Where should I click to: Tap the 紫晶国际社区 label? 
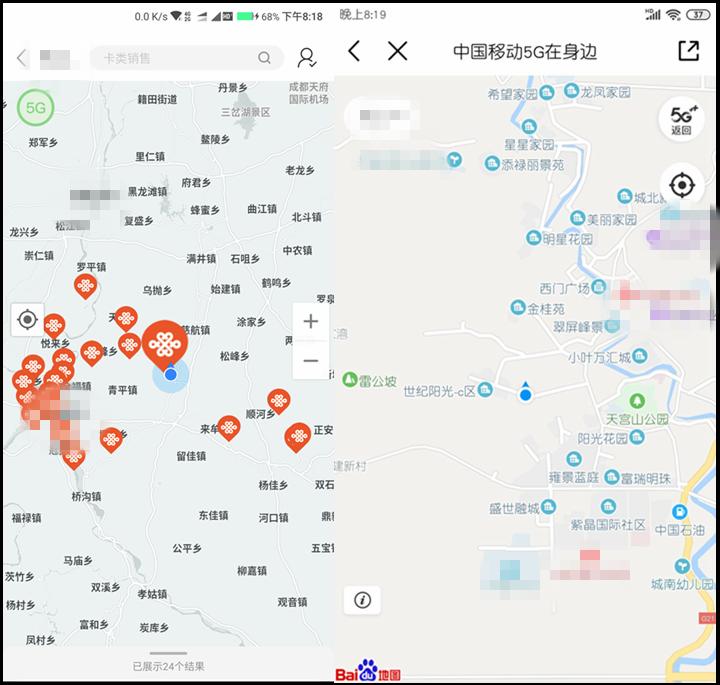click(608, 525)
